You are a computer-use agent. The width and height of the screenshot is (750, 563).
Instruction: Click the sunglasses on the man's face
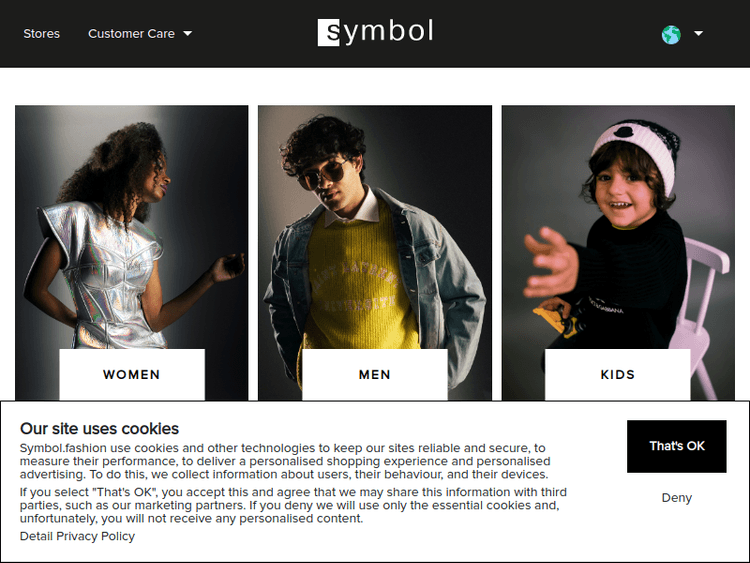[321, 175]
